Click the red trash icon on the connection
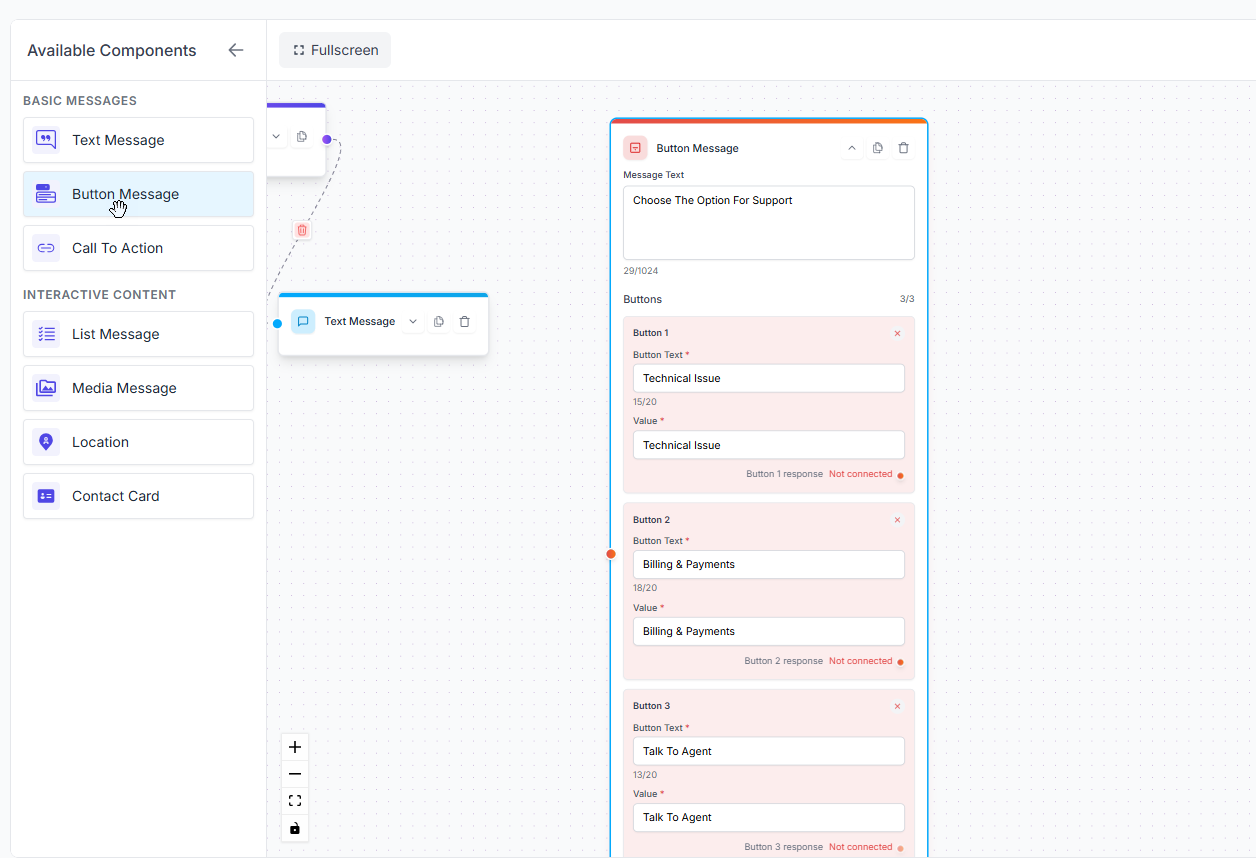Screen dimensions: 1256x858 (301, 230)
